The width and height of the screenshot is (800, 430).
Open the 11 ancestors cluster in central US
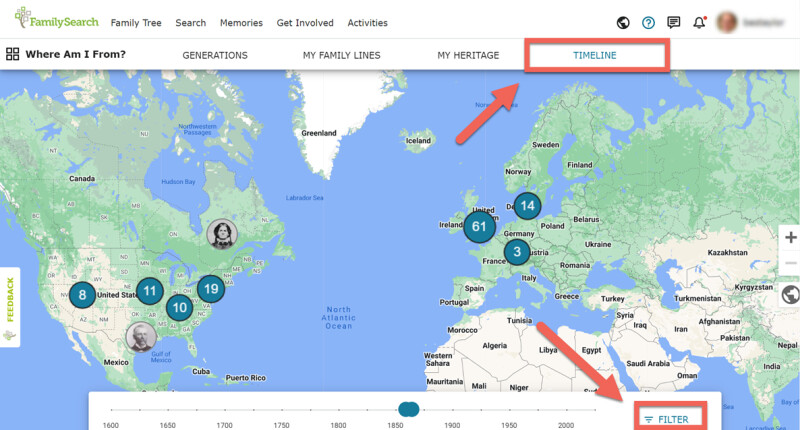[x=149, y=291]
